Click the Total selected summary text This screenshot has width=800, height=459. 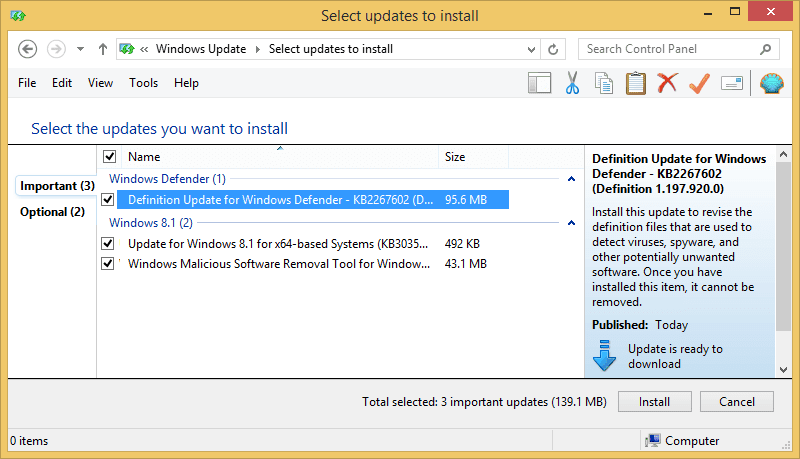(484, 402)
